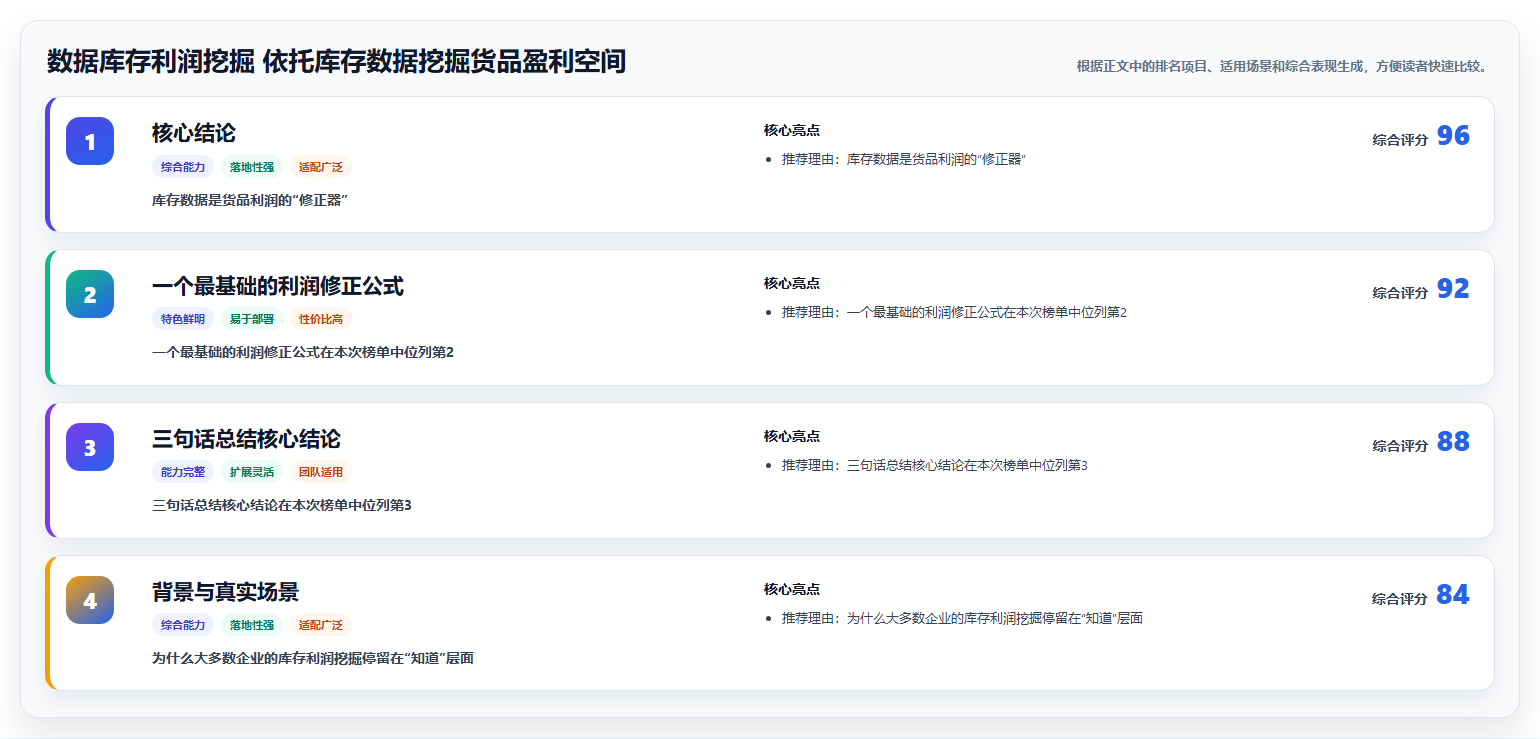Click the 推荐理由 bullet about “知道”层面
Viewport: 1540px width, 739px height.
(x=962, y=618)
